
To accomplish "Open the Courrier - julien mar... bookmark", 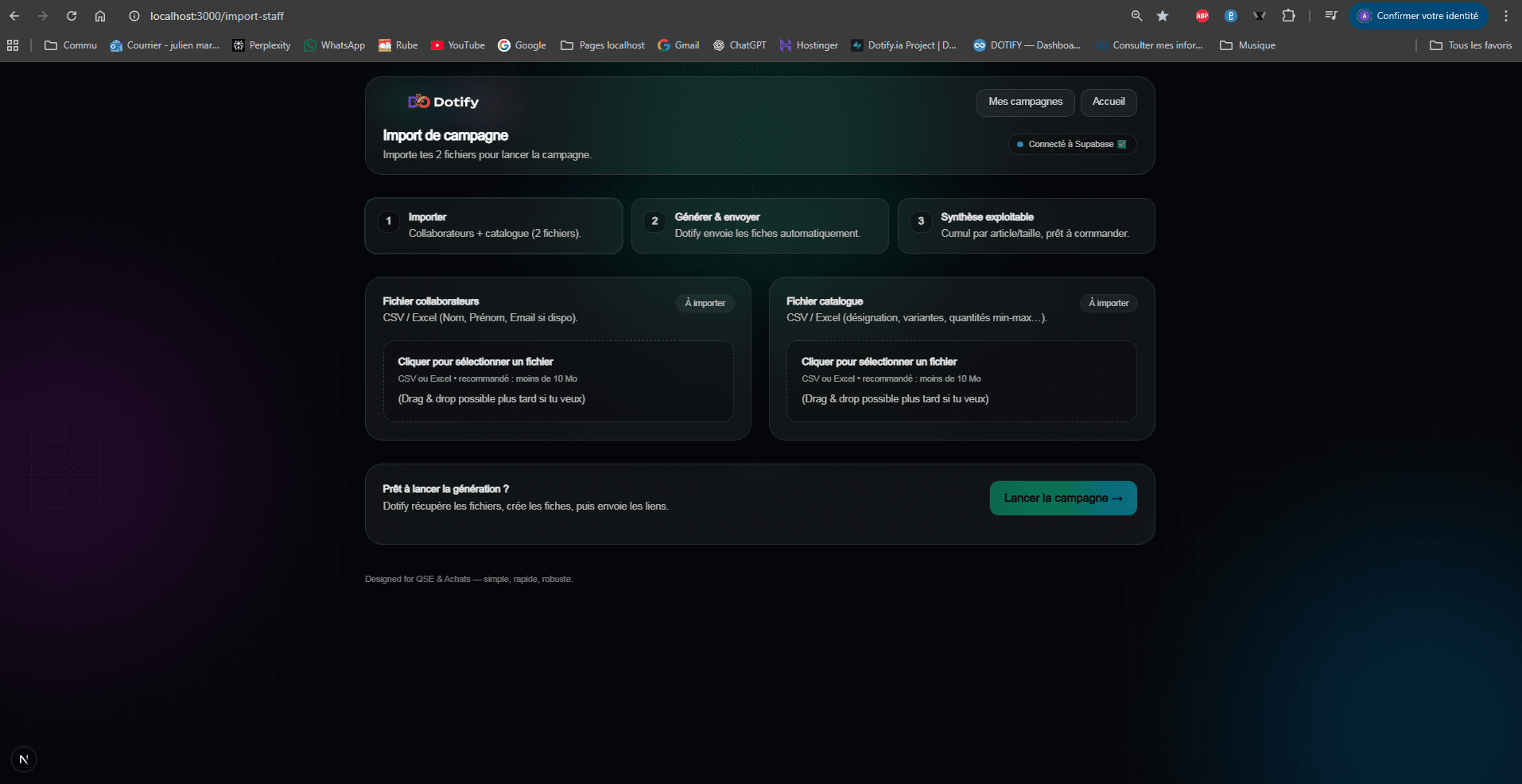I will [x=165, y=45].
